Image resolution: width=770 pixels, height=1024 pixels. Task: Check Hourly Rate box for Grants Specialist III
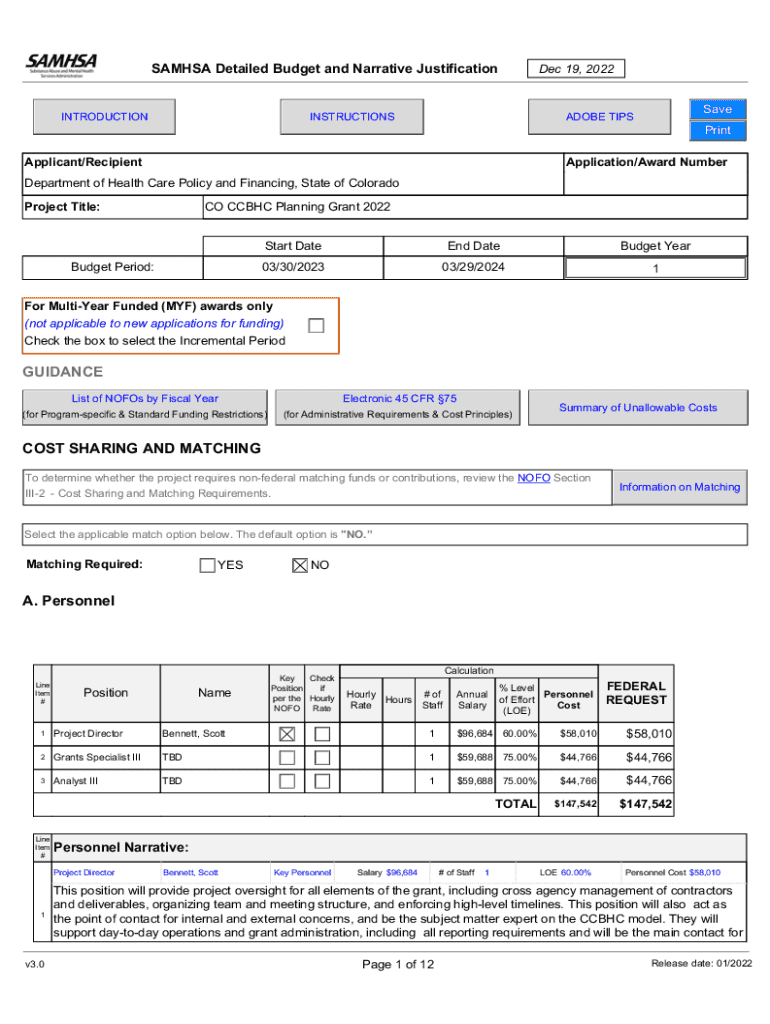tap(322, 757)
